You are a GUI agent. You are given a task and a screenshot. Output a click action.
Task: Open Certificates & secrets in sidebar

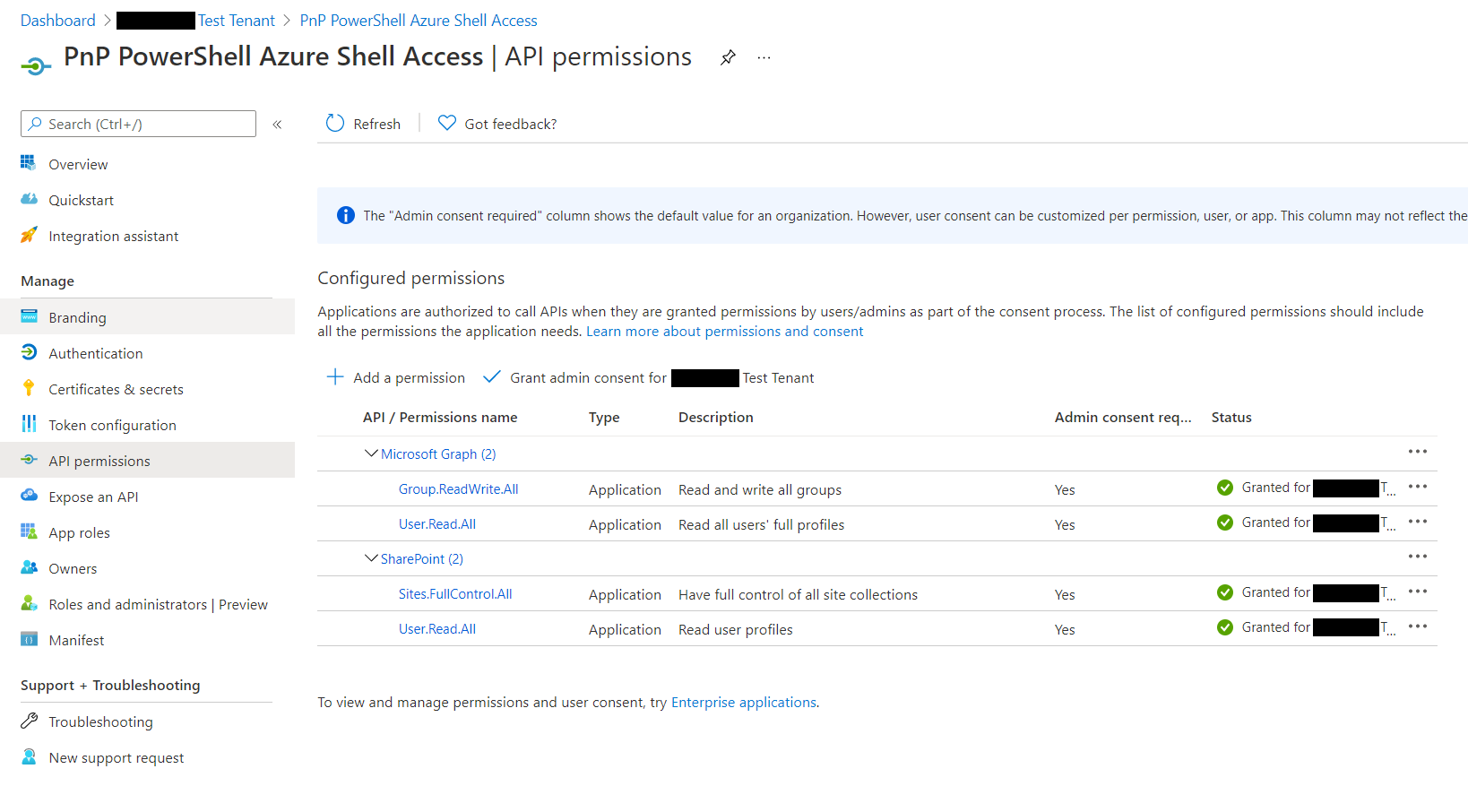click(x=116, y=389)
